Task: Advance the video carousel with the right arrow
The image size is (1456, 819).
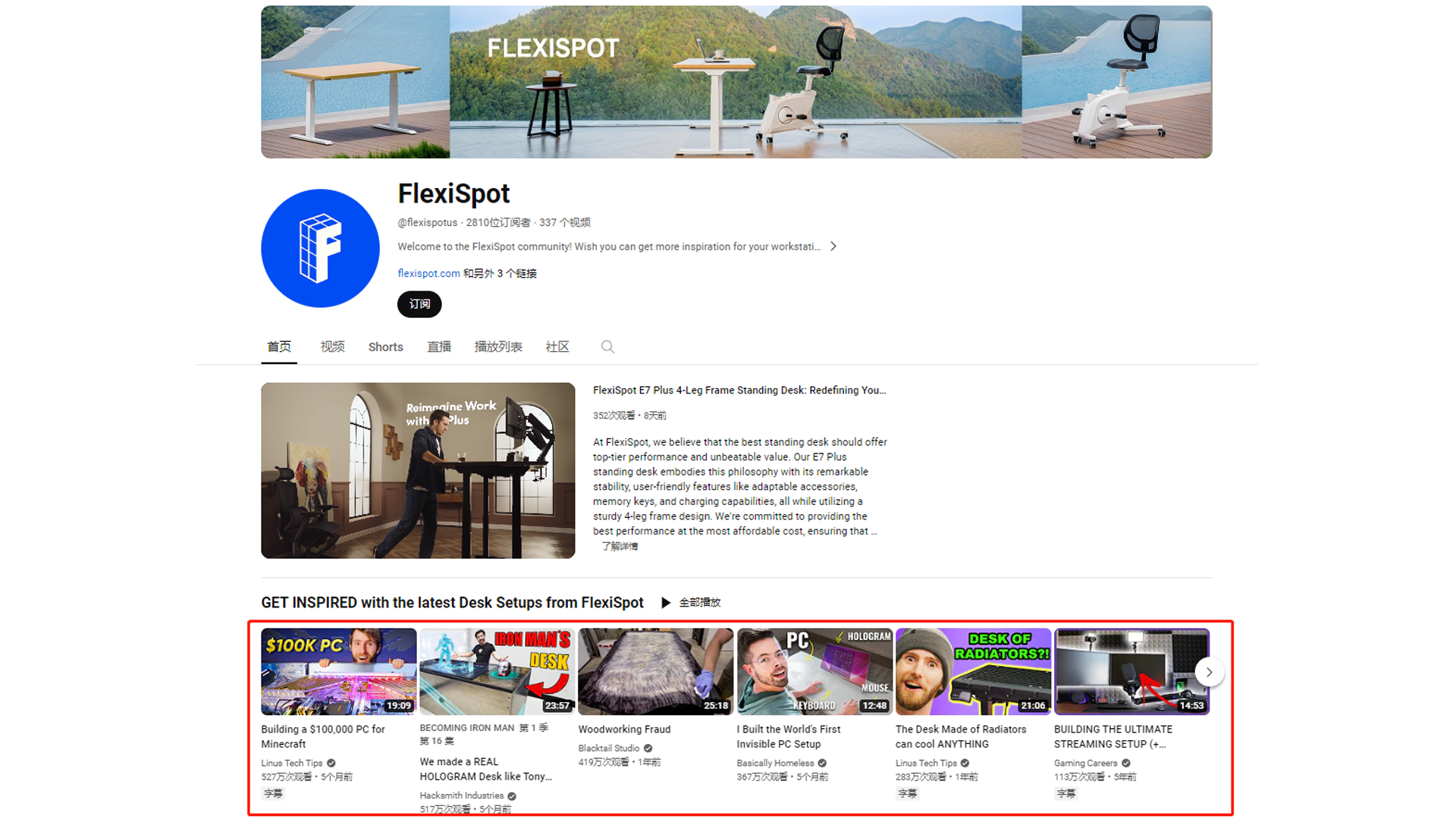Action: 1210,672
